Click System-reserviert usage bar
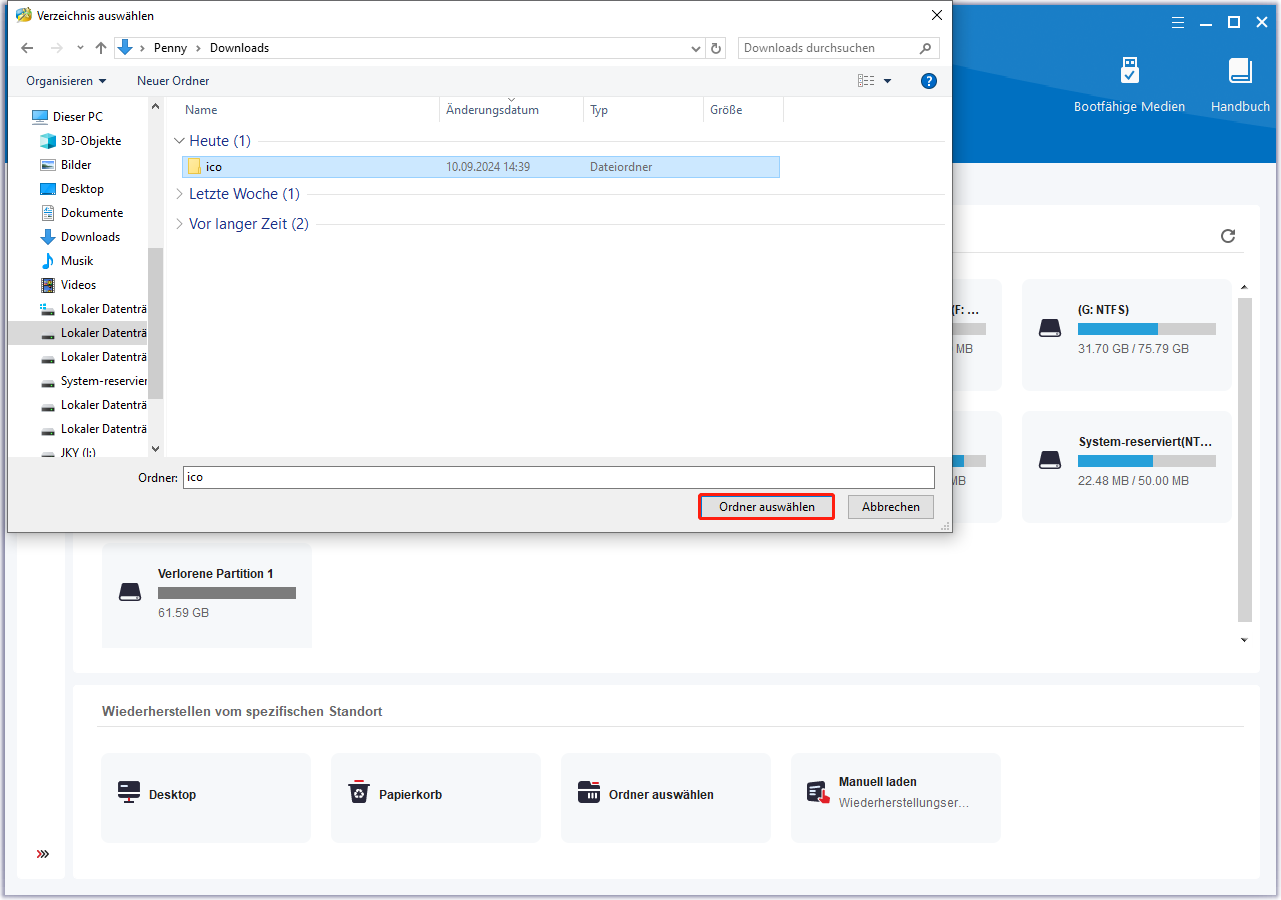The height and width of the screenshot is (900, 1281). pyautogui.click(x=1147, y=461)
